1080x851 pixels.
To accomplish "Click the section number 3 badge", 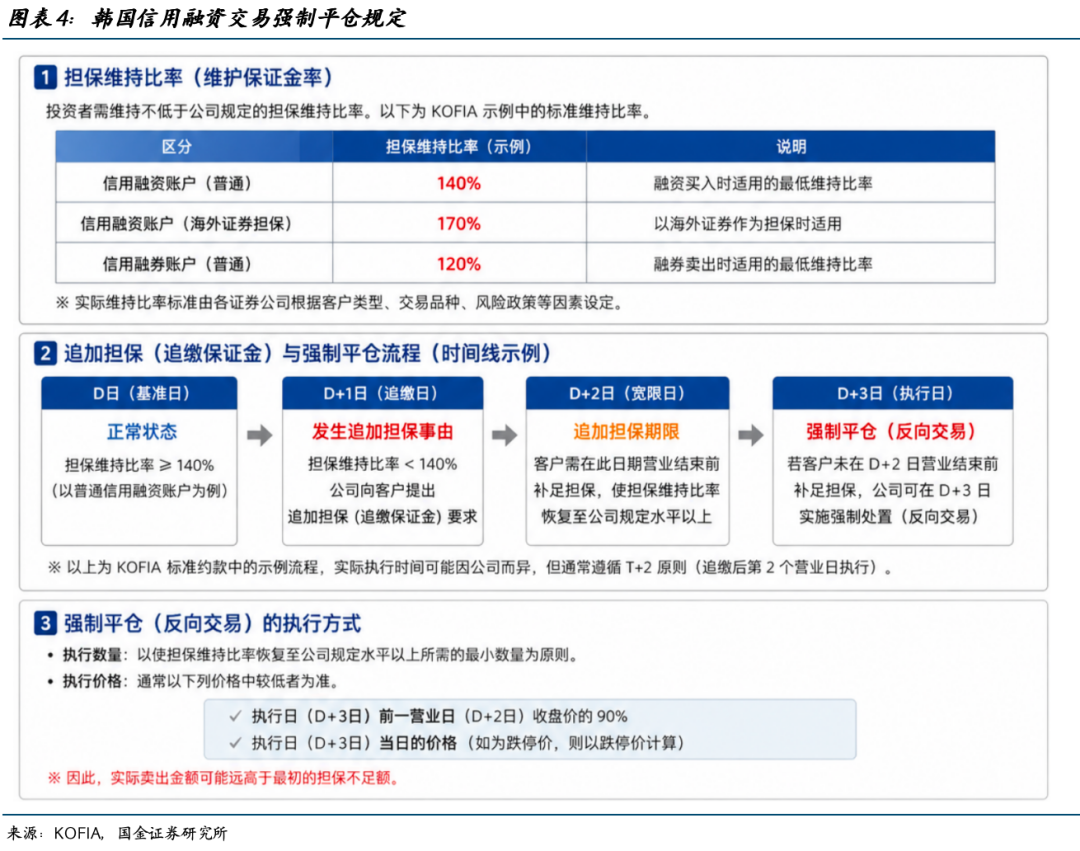I will [x=45, y=623].
